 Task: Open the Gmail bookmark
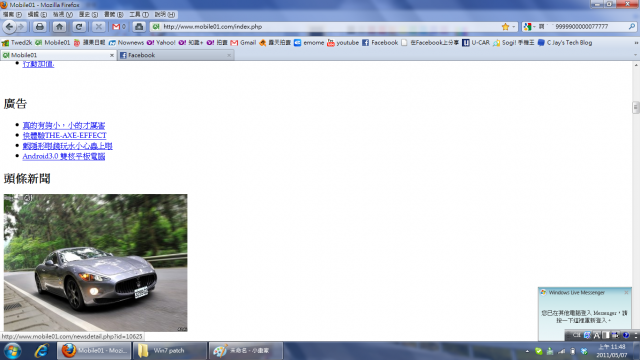click(243, 42)
